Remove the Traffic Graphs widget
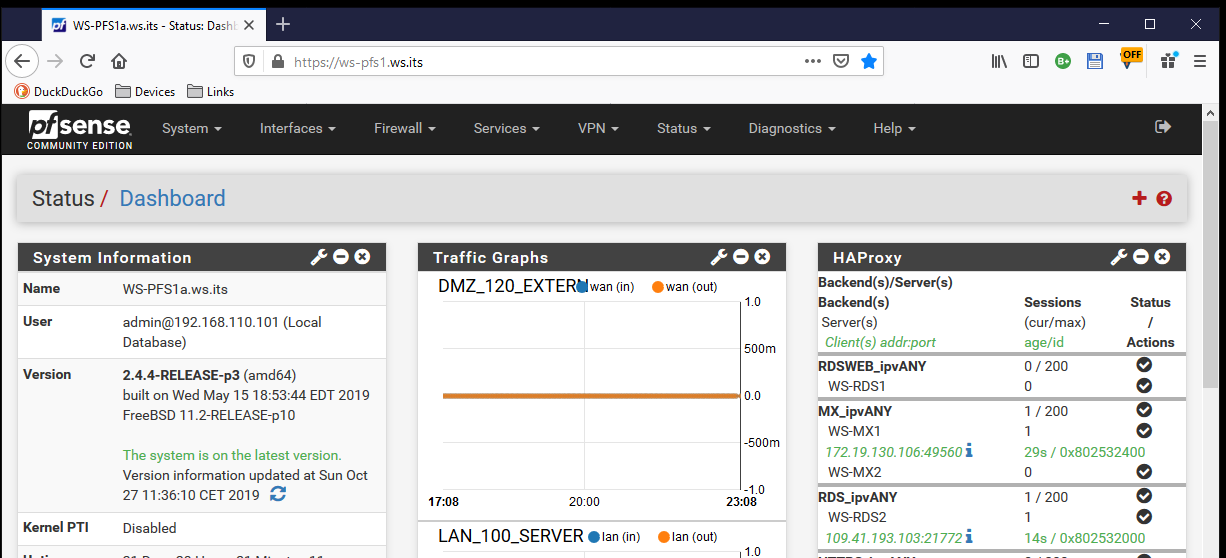The width and height of the screenshot is (1226, 558). pyautogui.click(x=762, y=257)
